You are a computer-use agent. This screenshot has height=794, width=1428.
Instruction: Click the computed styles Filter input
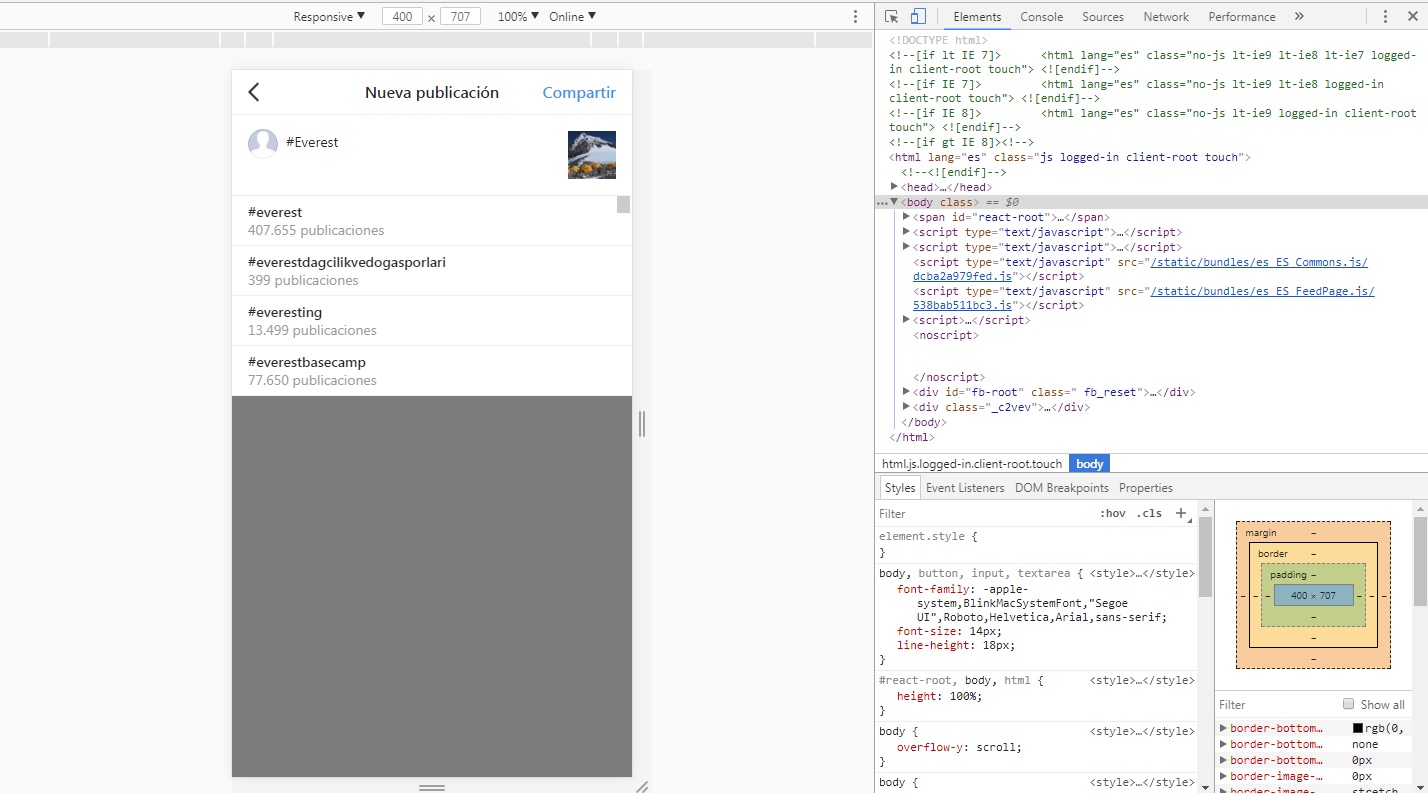1275,705
